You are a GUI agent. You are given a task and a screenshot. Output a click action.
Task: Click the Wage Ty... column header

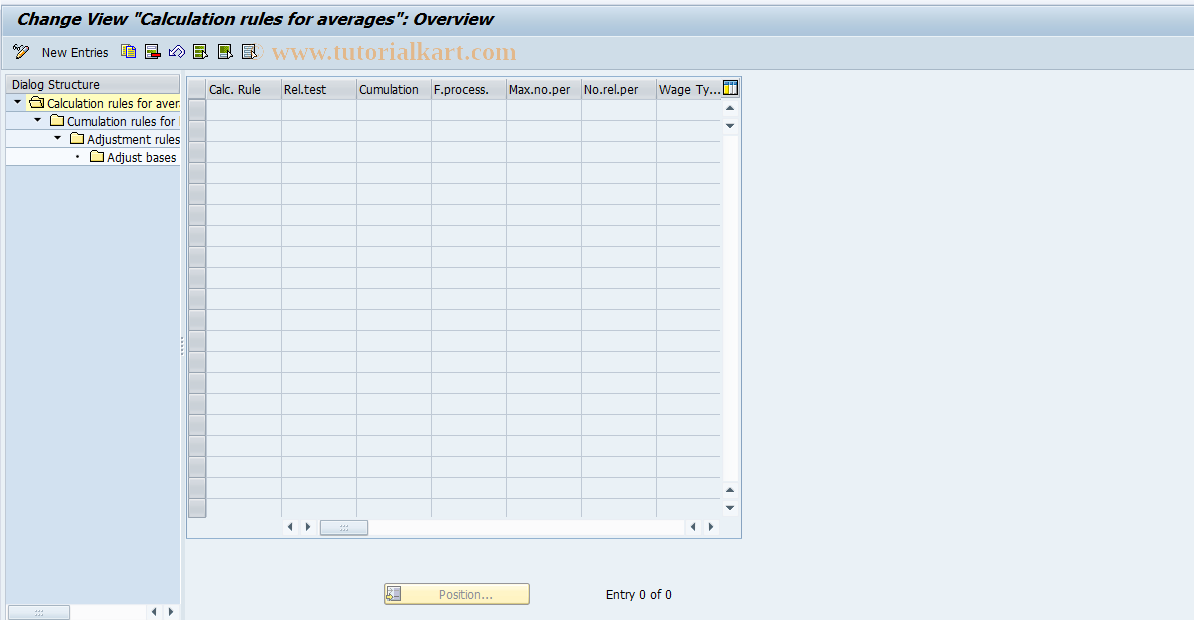click(x=688, y=89)
